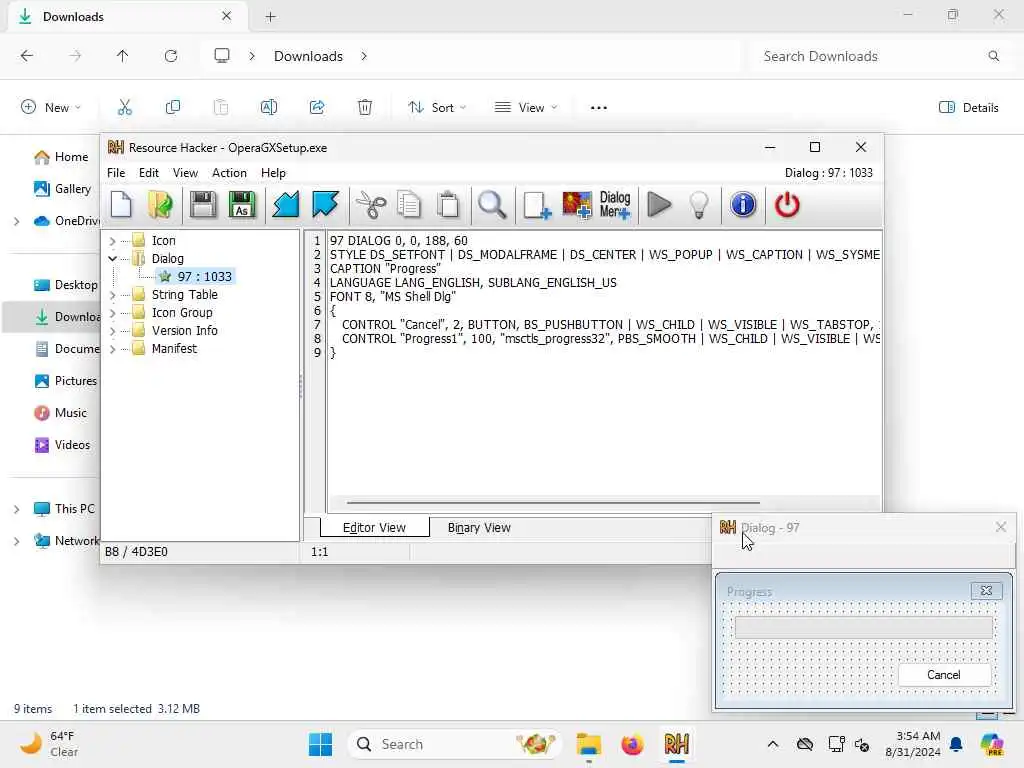Expand the Version Info node
The height and width of the screenshot is (768, 1024).
(x=112, y=331)
